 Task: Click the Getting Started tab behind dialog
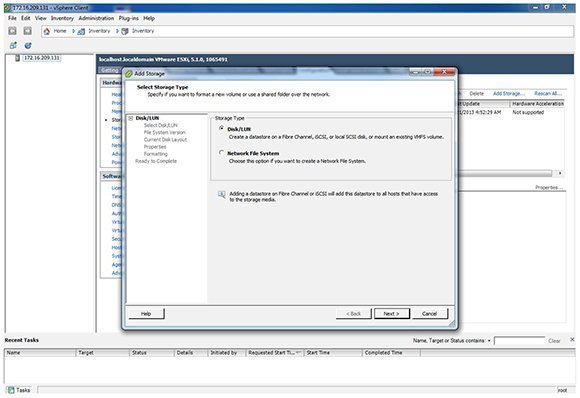coord(109,70)
